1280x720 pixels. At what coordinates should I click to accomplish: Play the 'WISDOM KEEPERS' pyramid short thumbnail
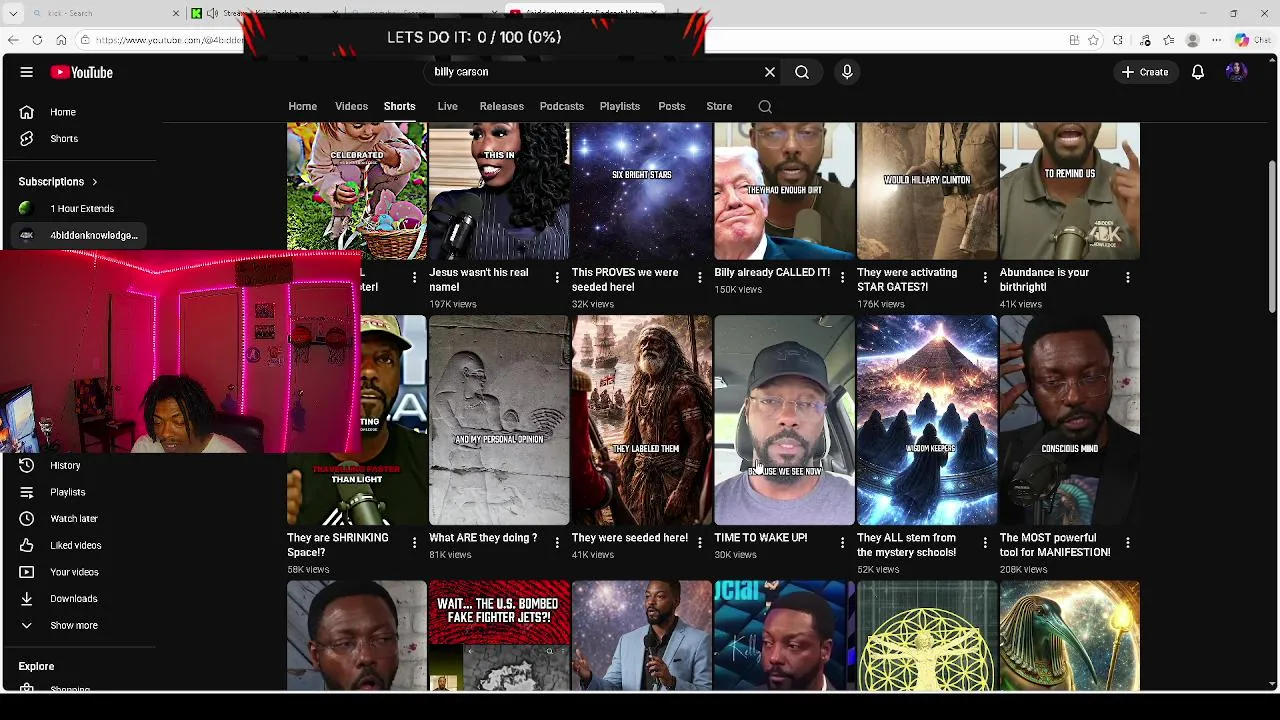(x=926, y=420)
